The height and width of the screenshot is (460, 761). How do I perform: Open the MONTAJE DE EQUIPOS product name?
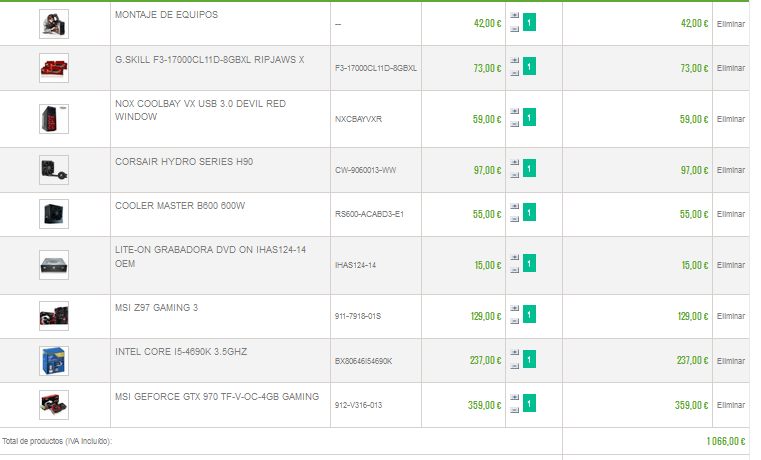166,15
